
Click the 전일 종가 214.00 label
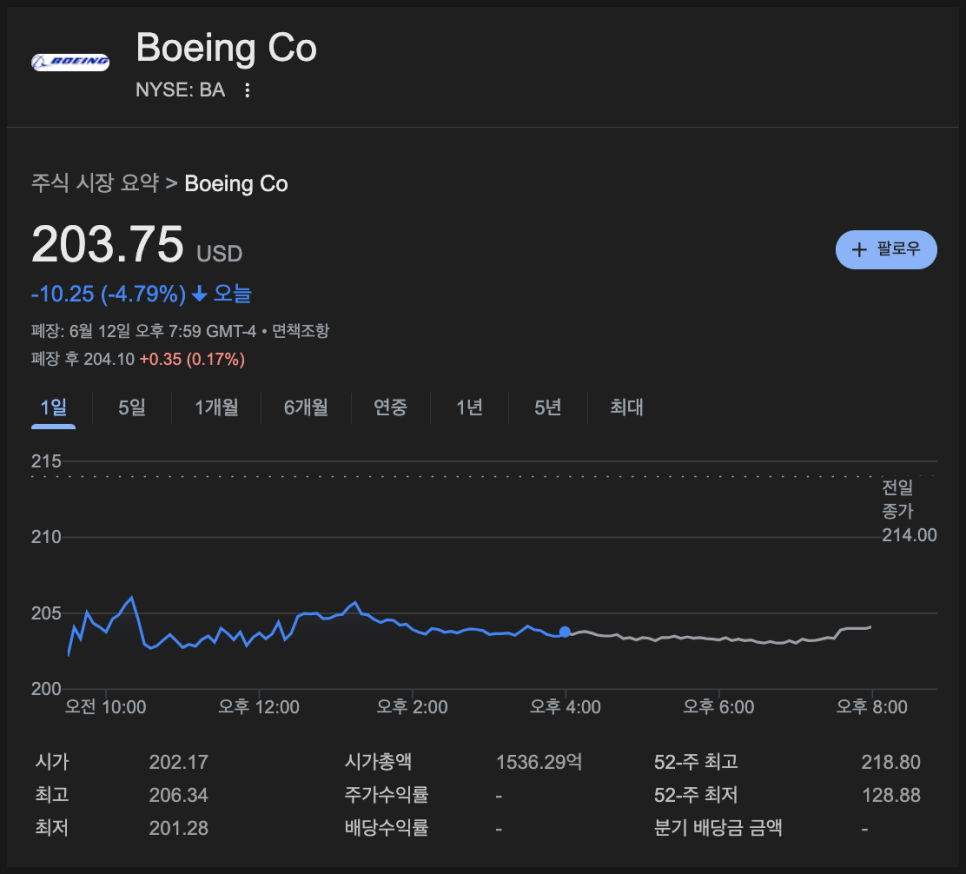[909, 511]
